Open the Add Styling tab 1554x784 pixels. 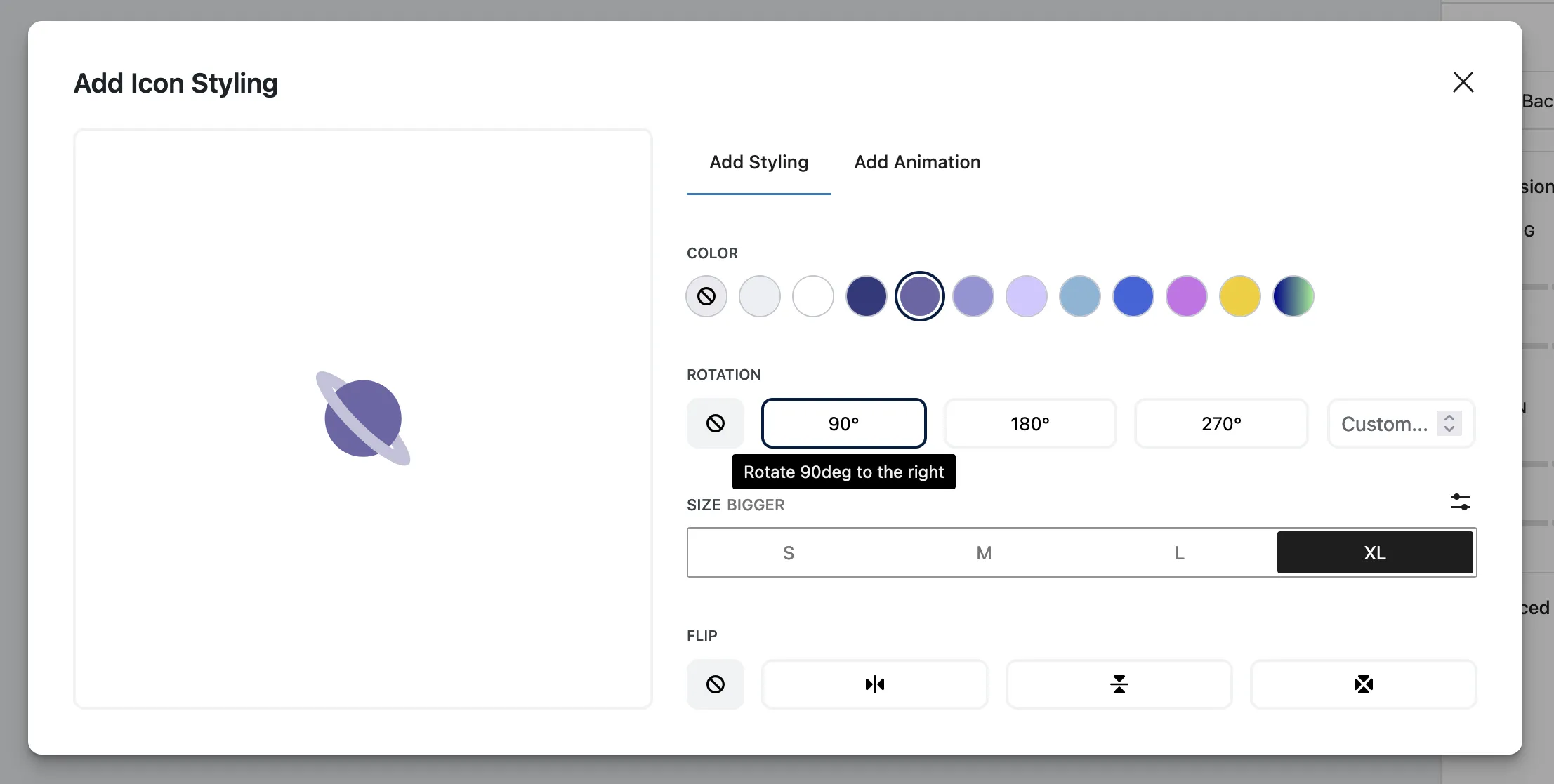[x=758, y=162]
